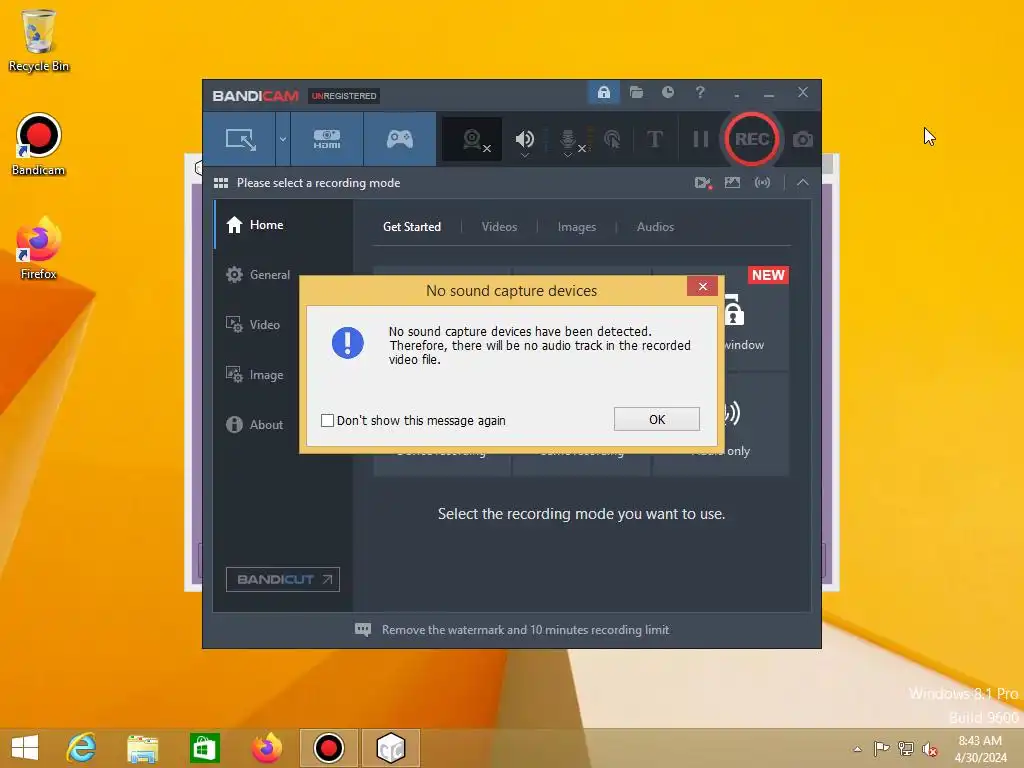The height and width of the screenshot is (768, 1024).
Task: Toggle mouse click effect icon
Action: tap(612, 139)
